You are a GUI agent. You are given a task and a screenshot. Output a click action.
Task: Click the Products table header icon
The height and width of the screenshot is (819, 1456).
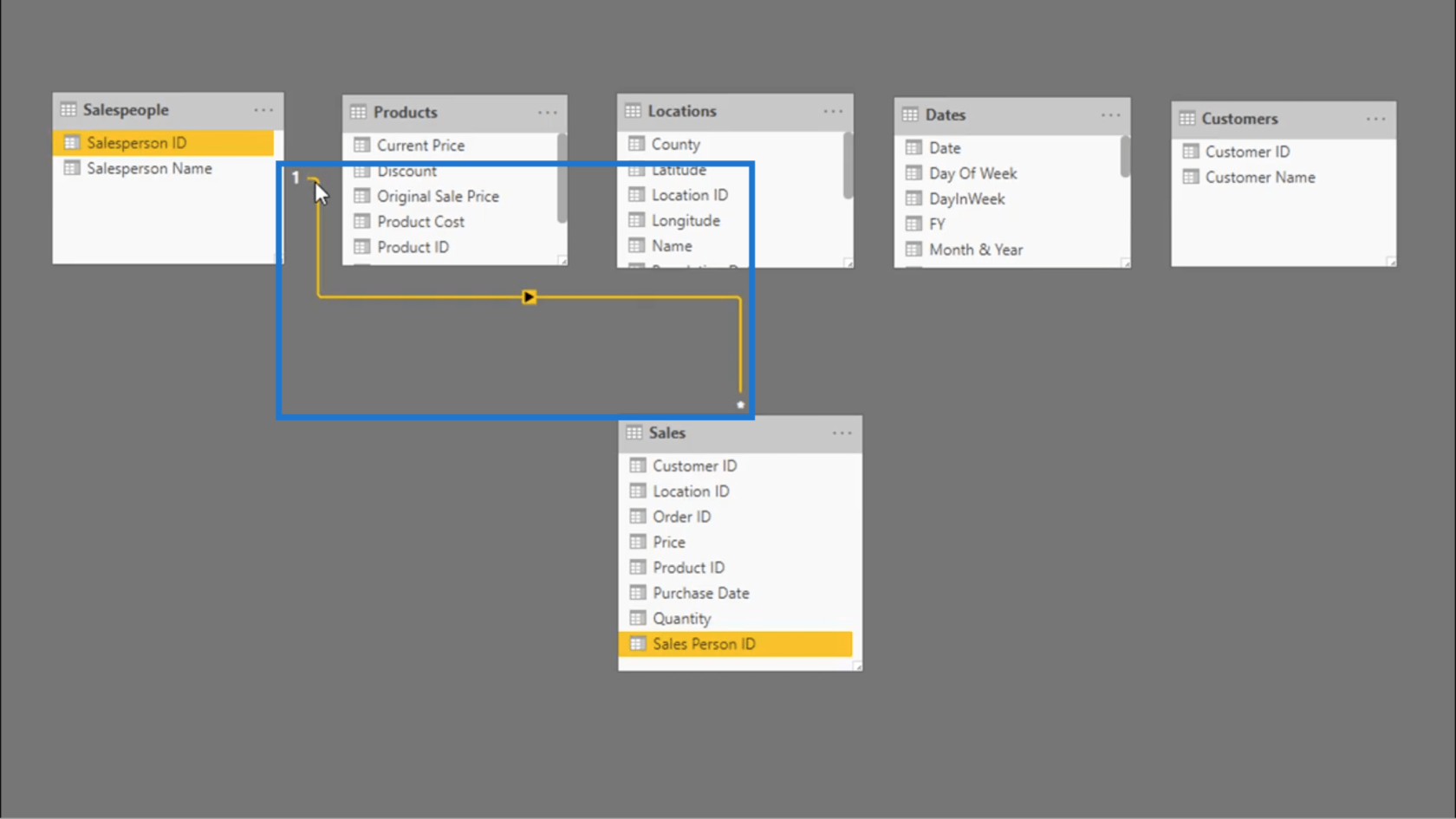click(x=359, y=112)
